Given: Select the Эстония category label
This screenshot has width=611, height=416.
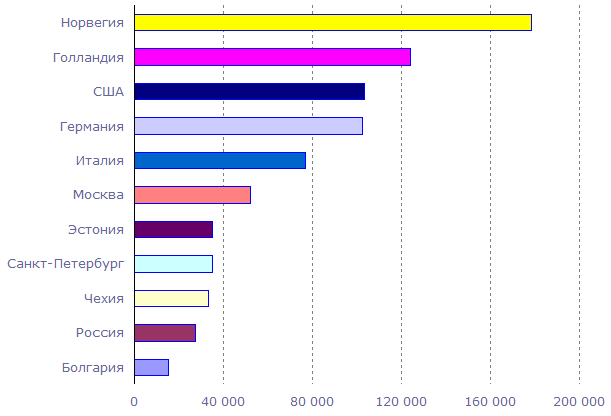Looking at the screenshot, I should coord(96,229).
